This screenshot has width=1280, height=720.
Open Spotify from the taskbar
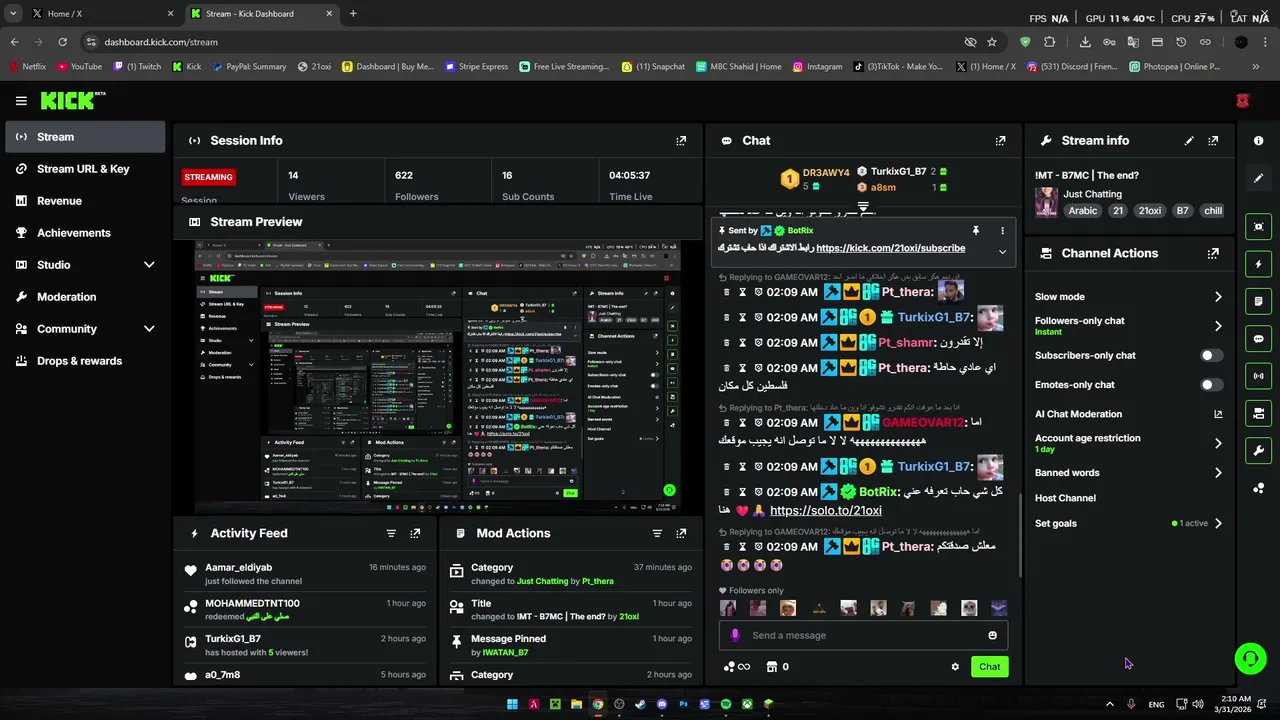(726, 704)
